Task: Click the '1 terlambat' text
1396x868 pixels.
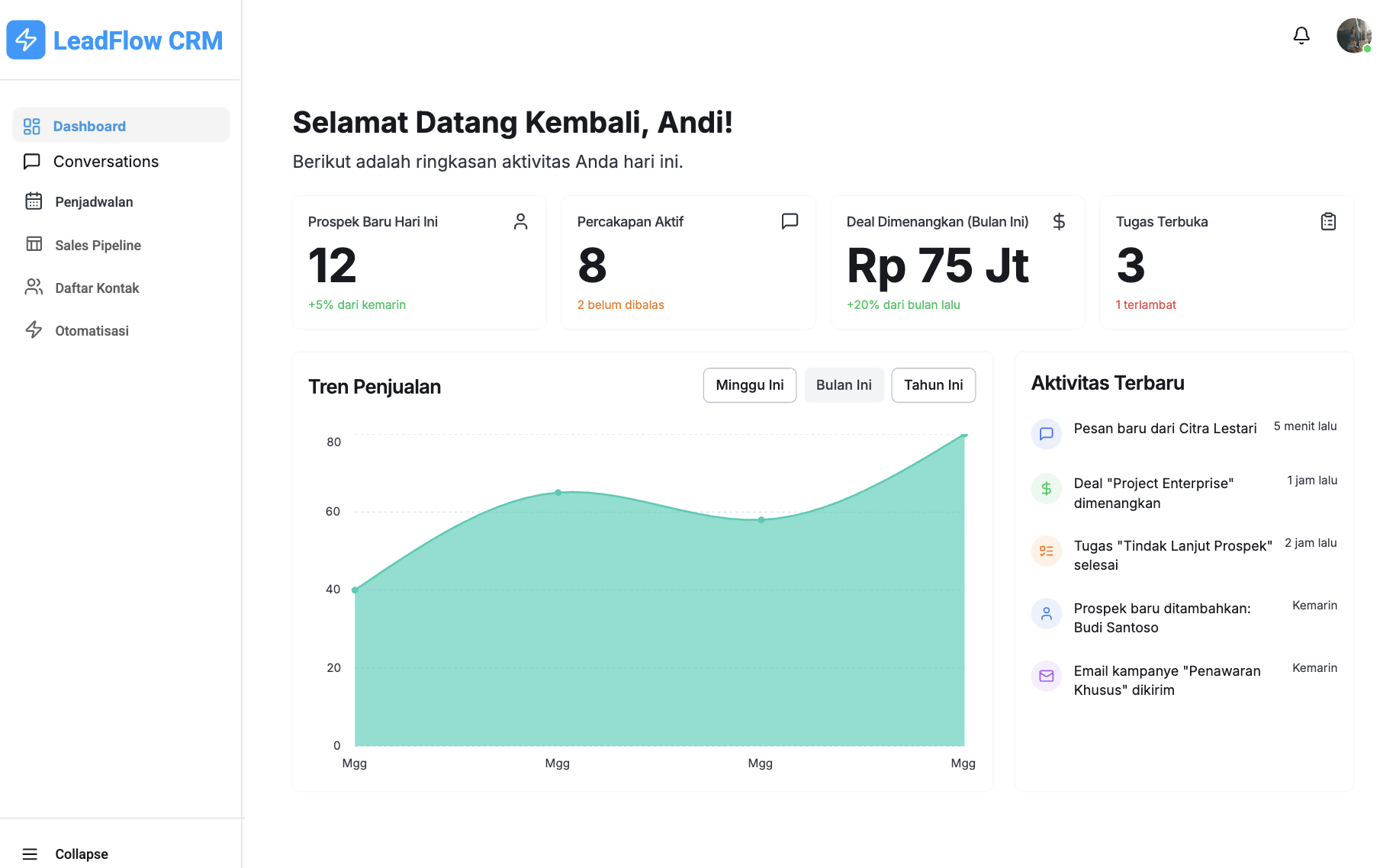Action: 1146,304
